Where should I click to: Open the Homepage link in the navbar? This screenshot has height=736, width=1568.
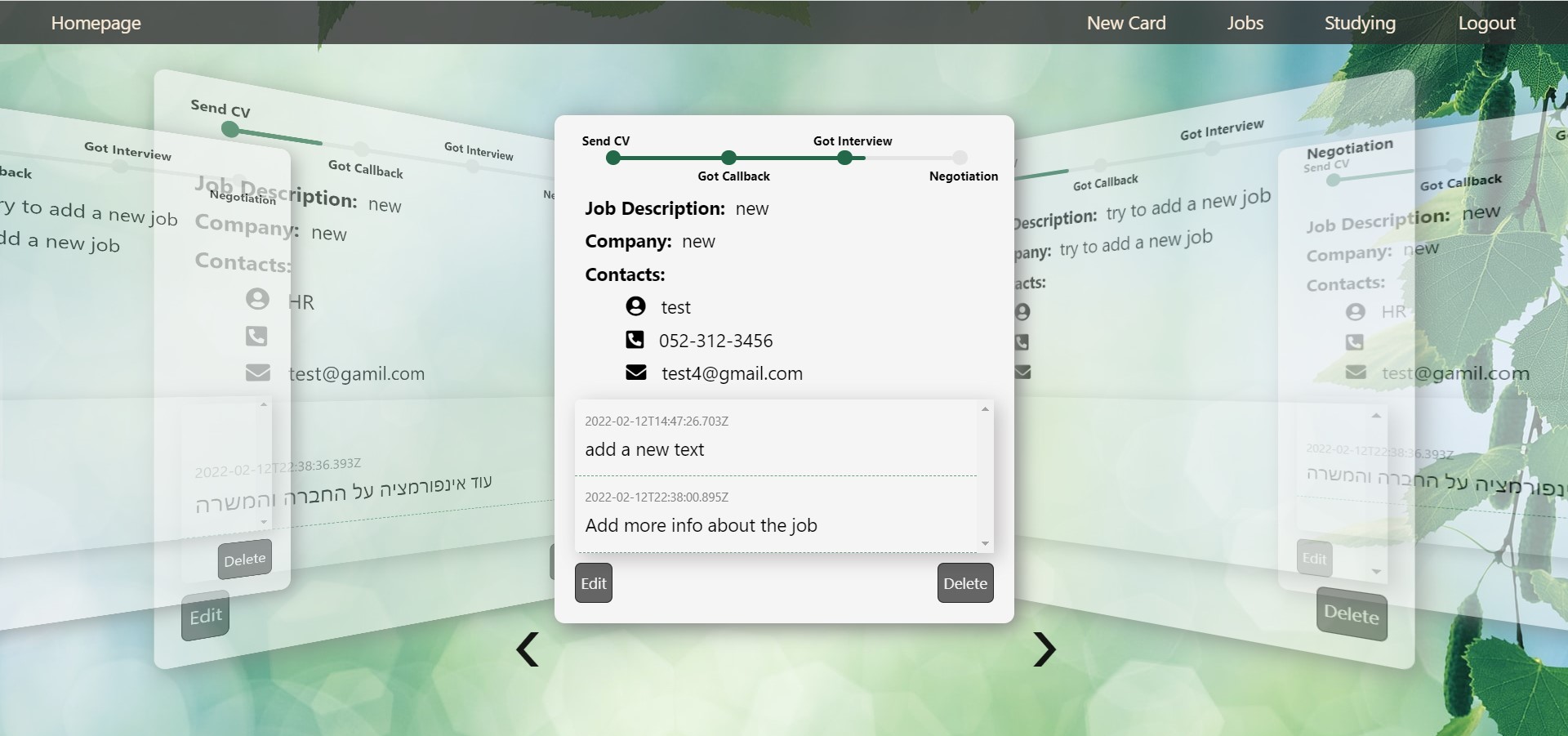[x=96, y=23]
